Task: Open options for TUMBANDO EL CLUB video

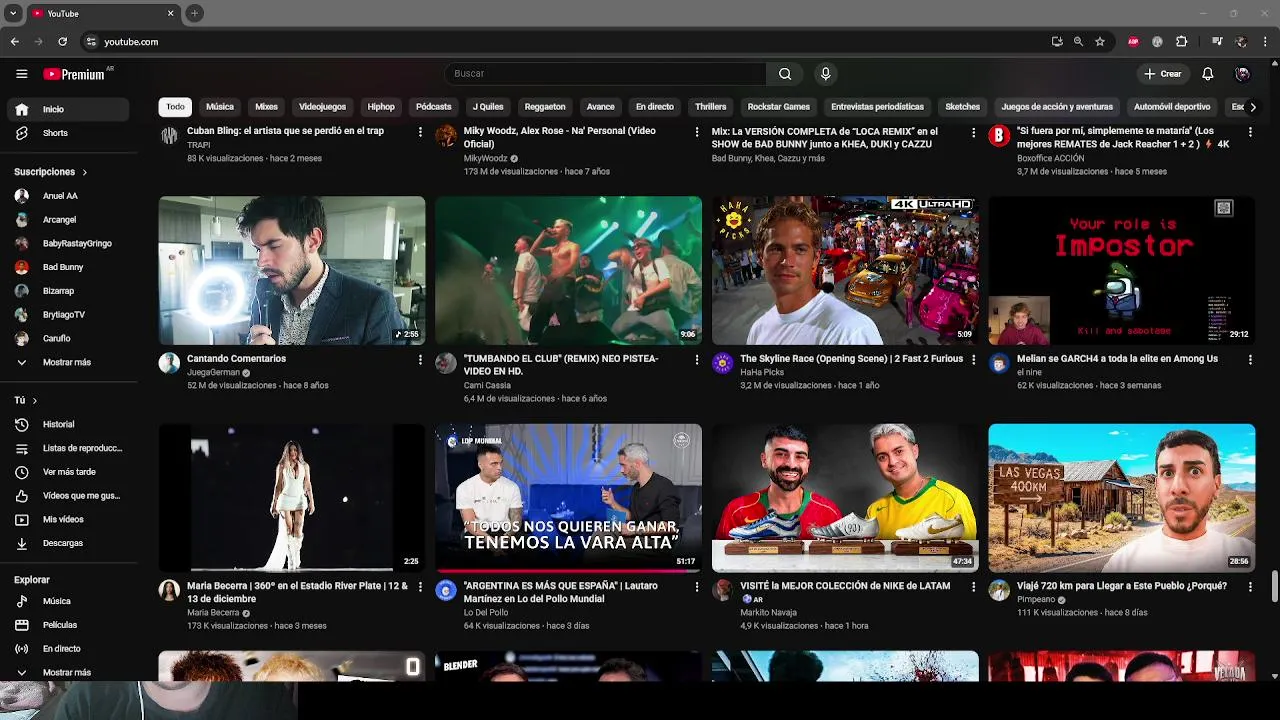Action: [x=696, y=359]
